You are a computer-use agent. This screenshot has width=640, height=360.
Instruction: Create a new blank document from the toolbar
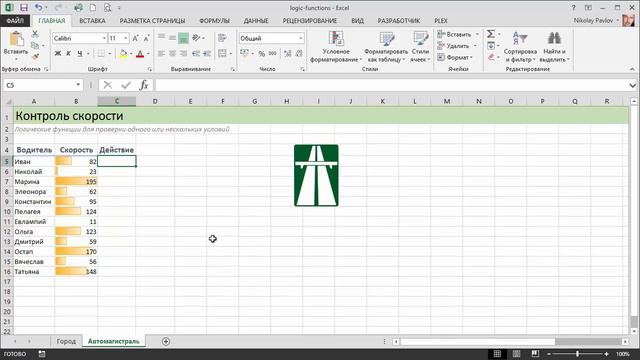(x=93, y=8)
